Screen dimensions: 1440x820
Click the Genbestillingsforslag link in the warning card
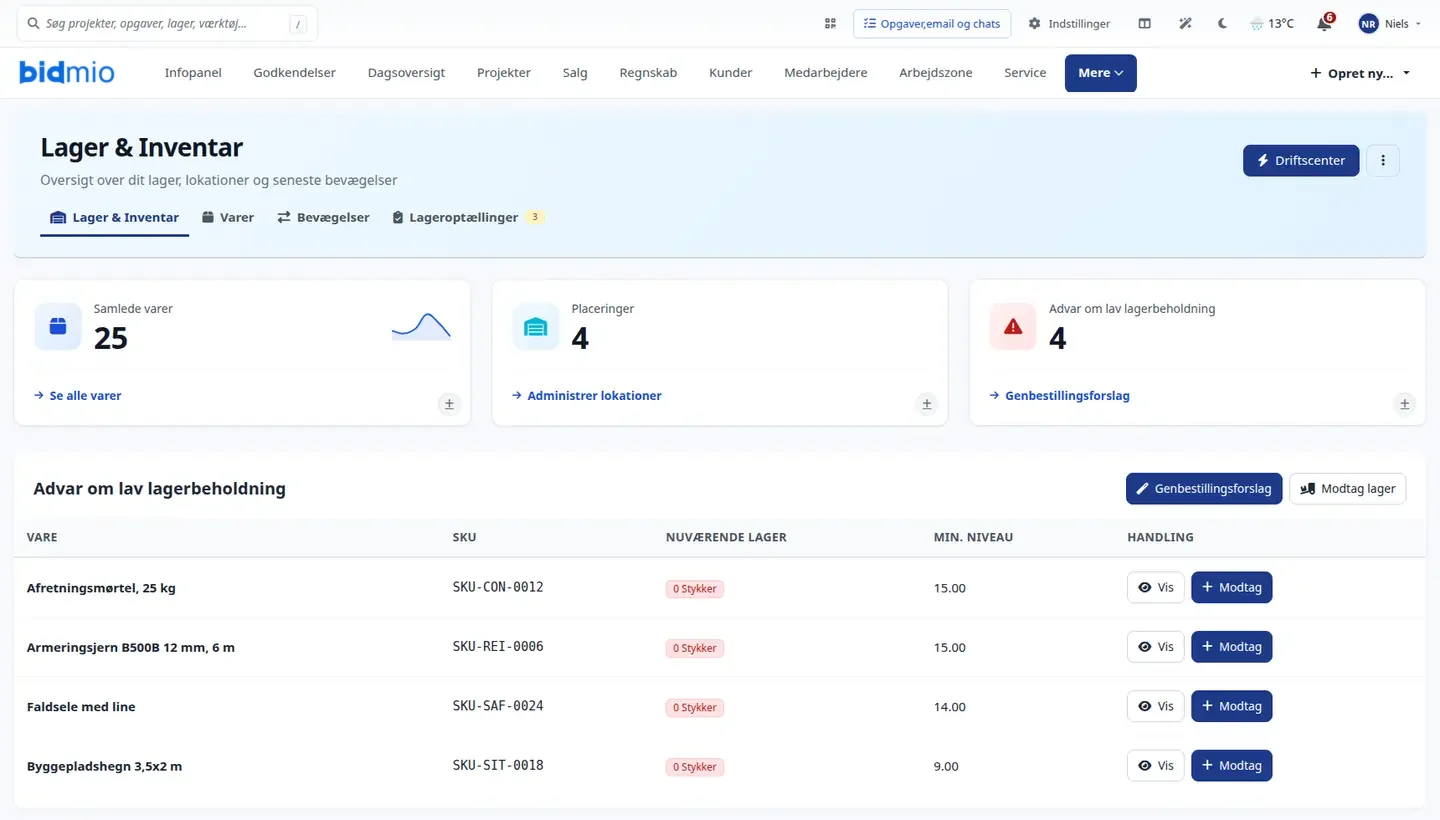click(x=1060, y=396)
